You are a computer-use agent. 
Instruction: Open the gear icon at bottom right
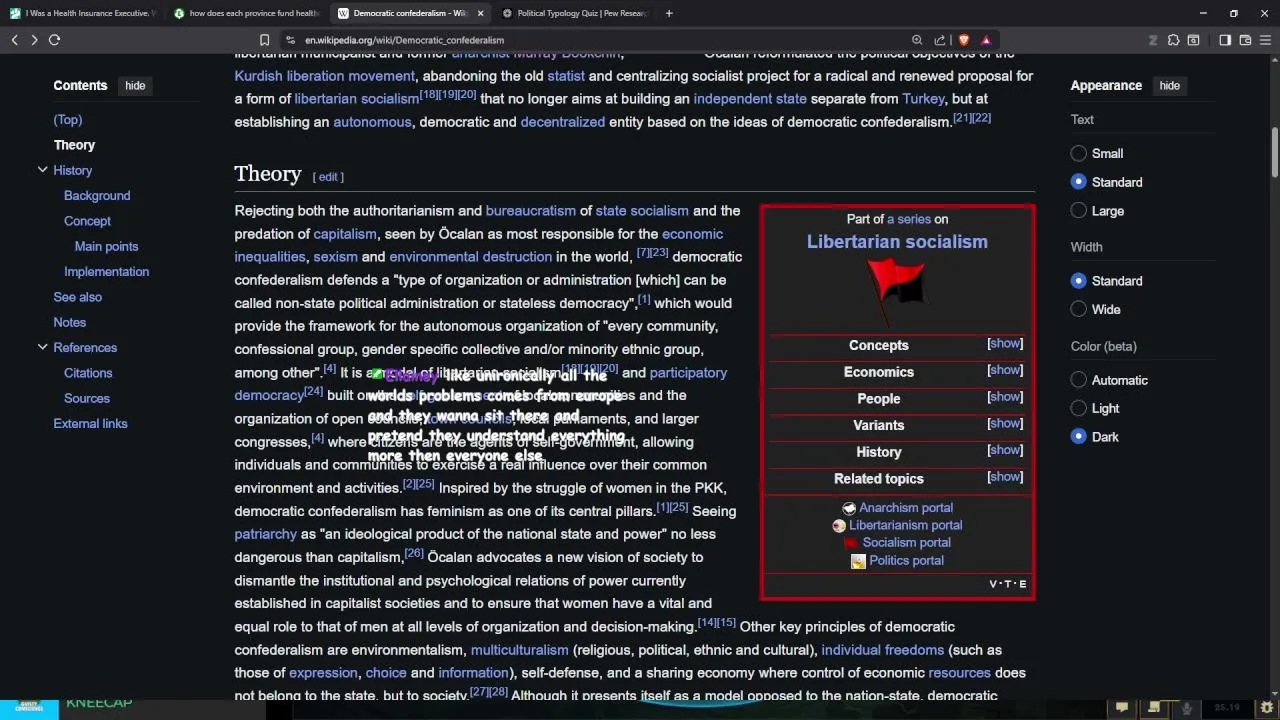click(1267, 708)
